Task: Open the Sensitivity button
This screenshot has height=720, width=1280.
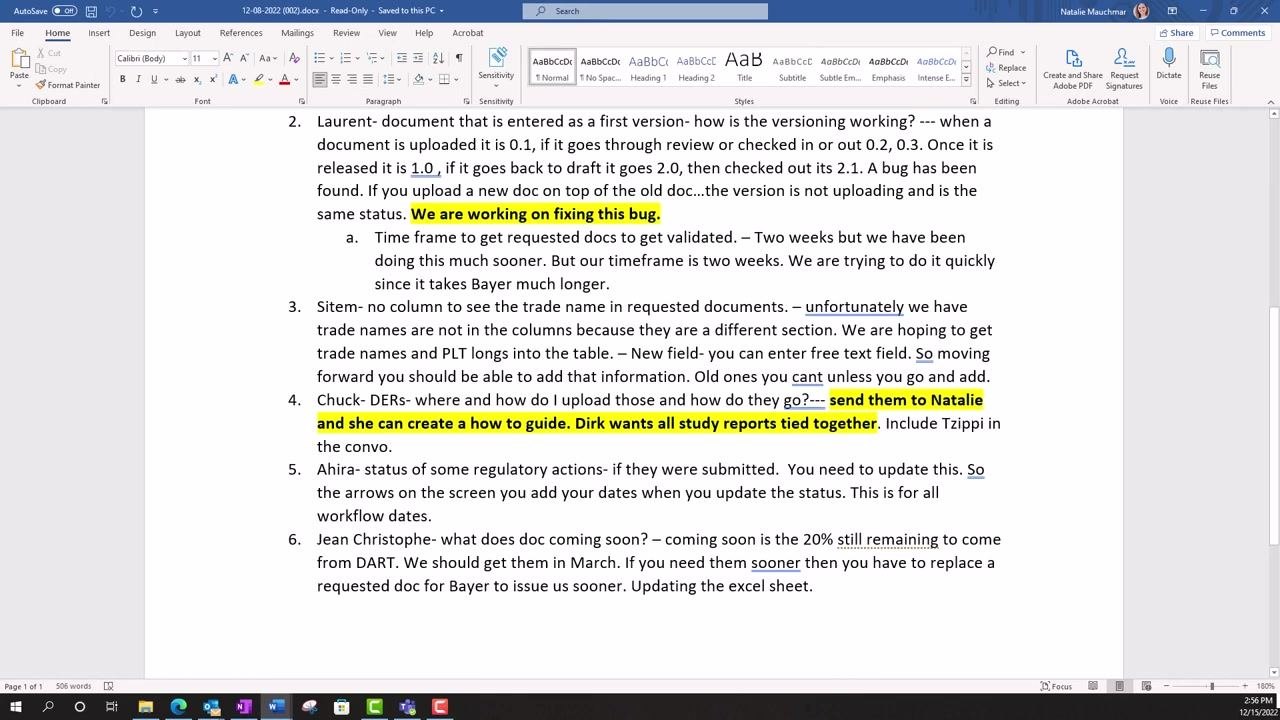Action: point(496,67)
